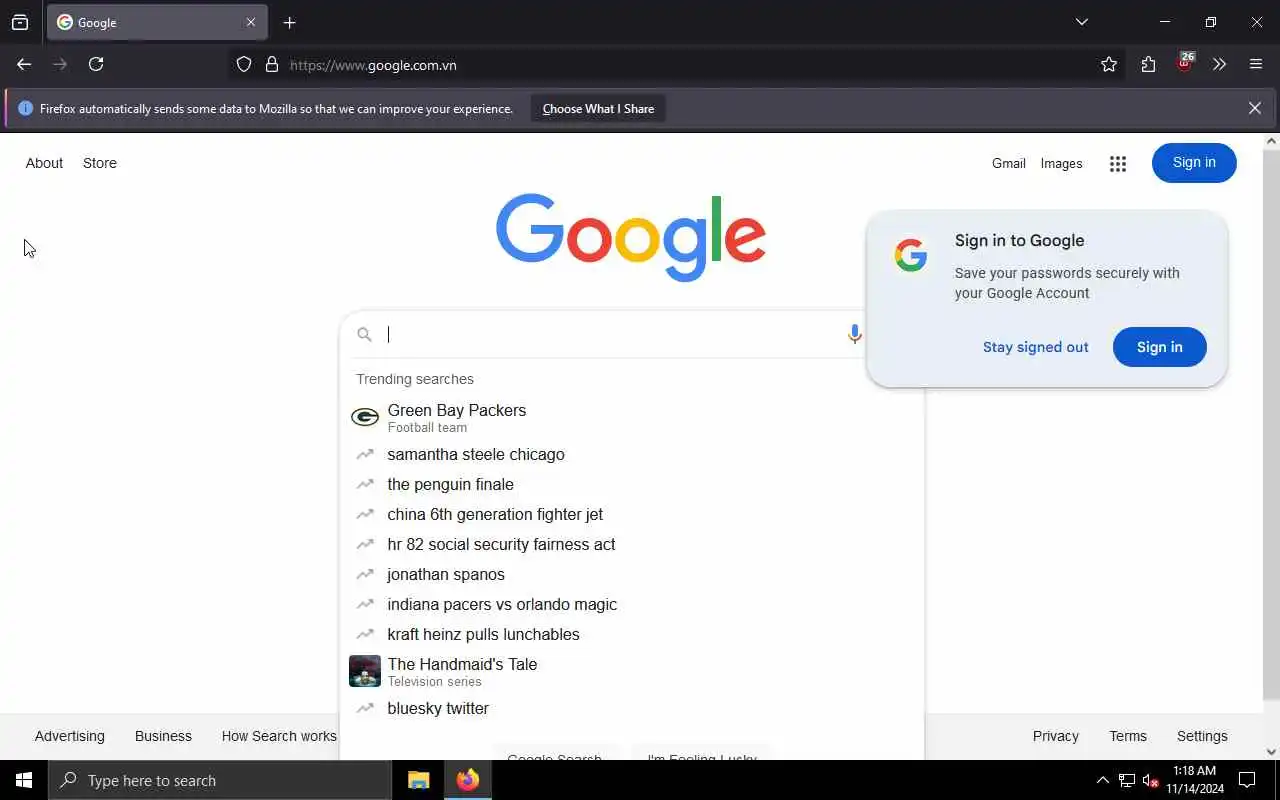The height and width of the screenshot is (800, 1280).
Task: Go back one page
Action: 24,64
